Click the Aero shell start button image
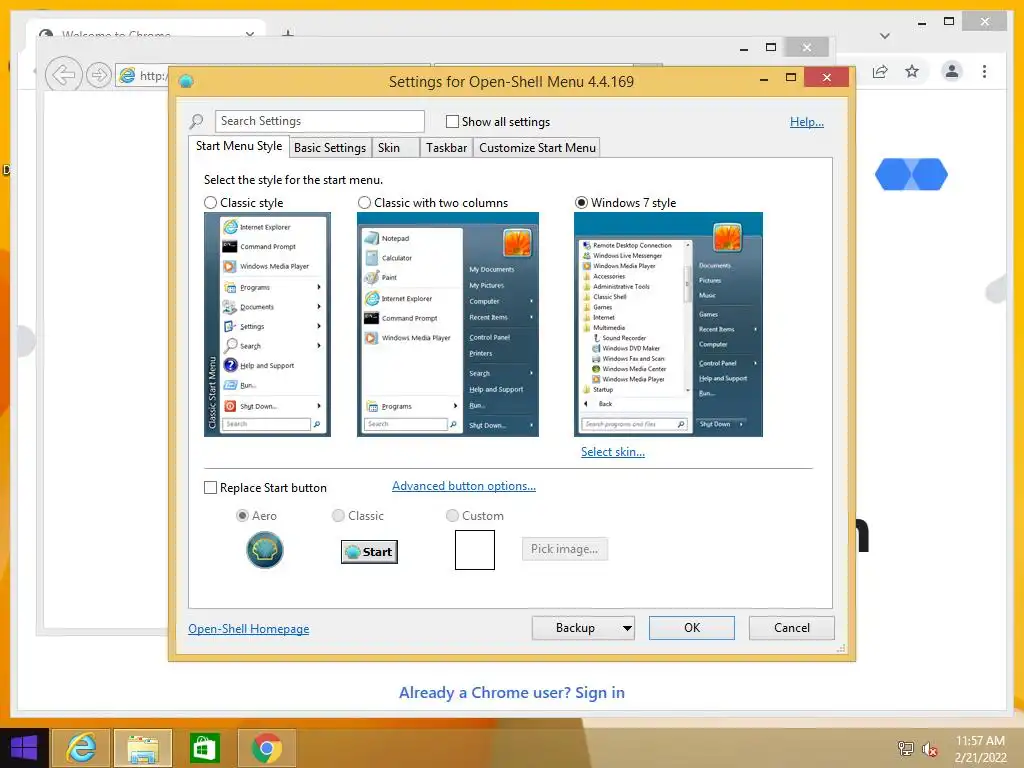Image resolution: width=1024 pixels, height=768 pixels. tap(264, 550)
